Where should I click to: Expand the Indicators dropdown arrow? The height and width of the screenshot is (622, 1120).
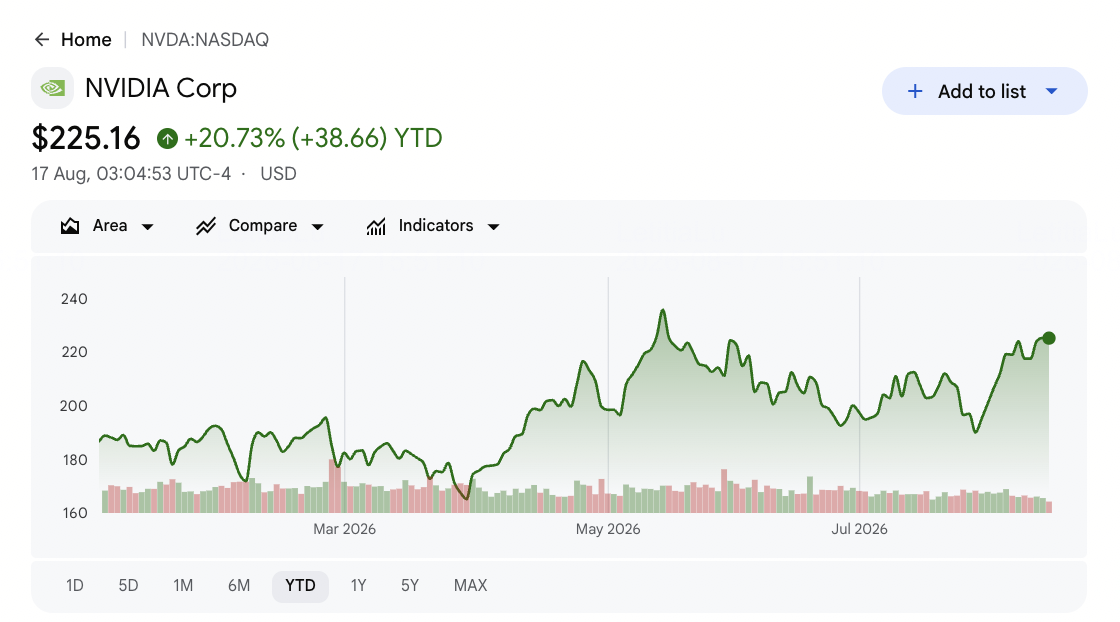tap(494, 227)
